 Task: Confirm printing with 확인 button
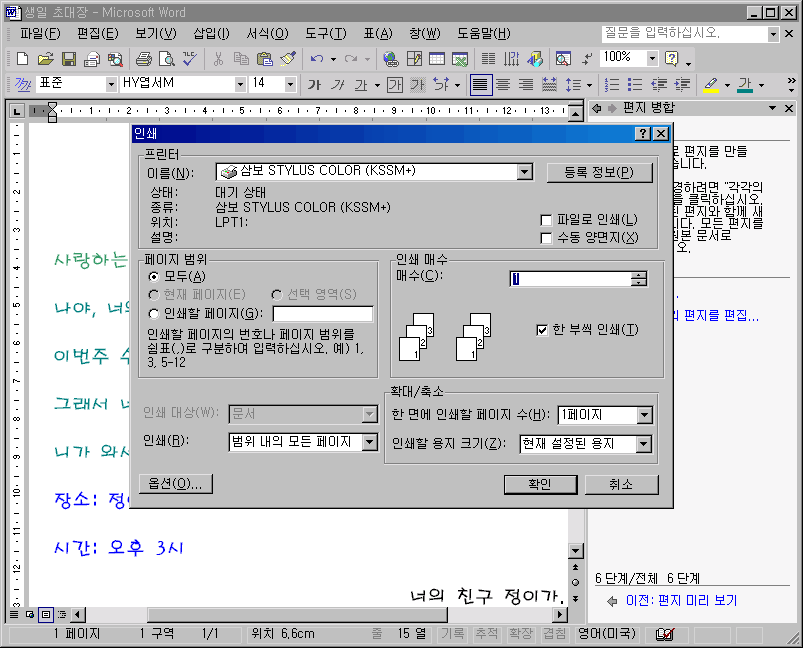pyautogui.click(x=540, y=485)
